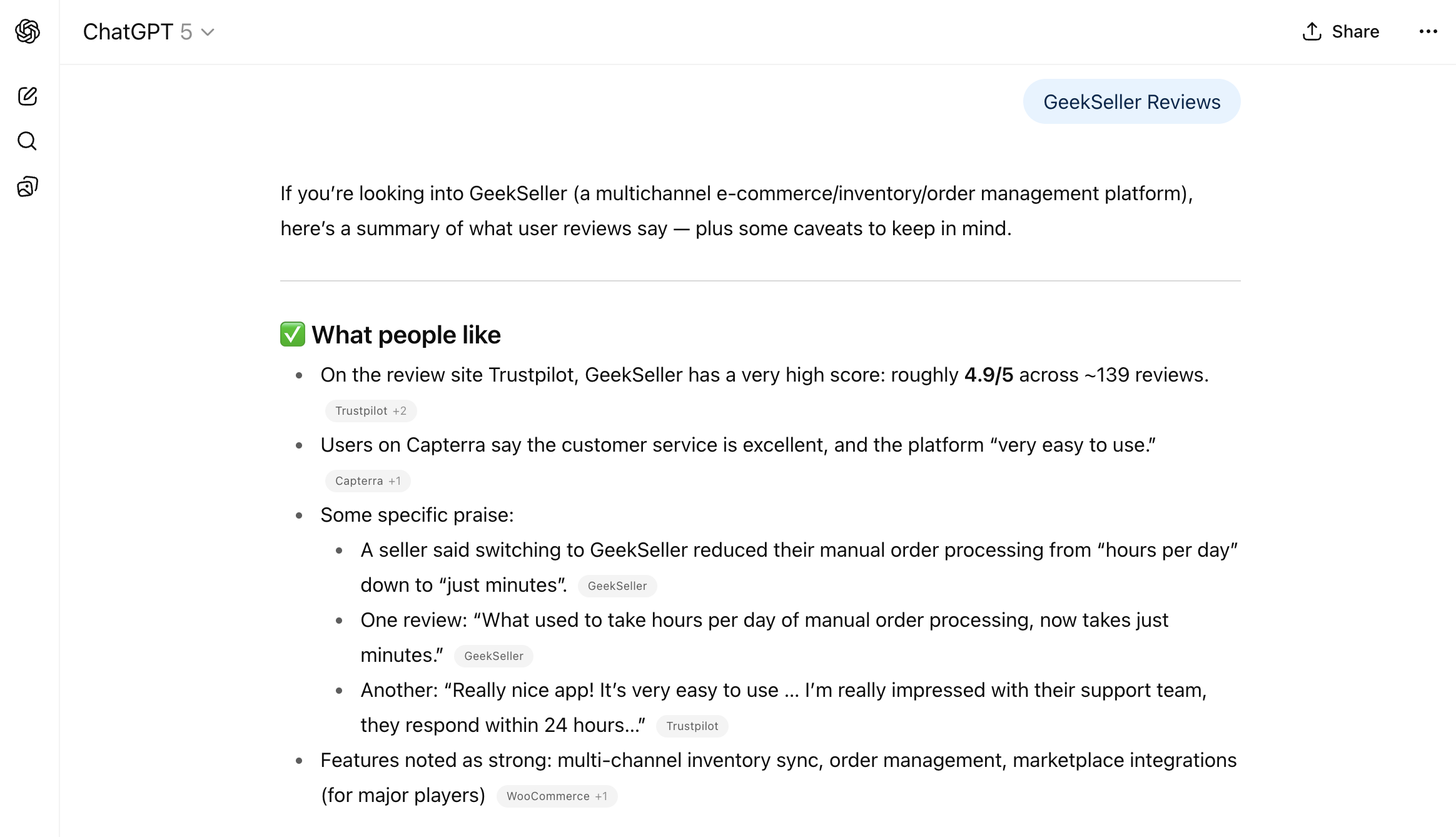The image size is (1456, 837).
Task: Open the three-dot more options menu
Action: pos(1428,31)
